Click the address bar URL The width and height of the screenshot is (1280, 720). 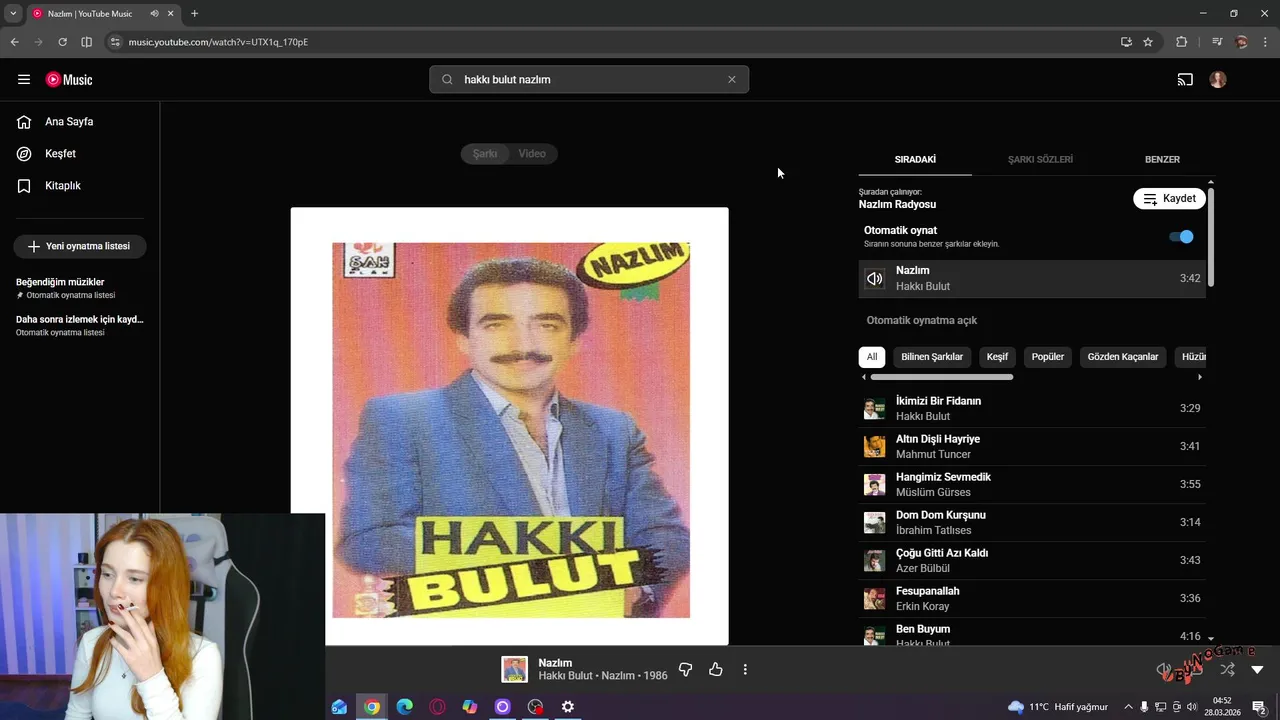click(218, 42)
